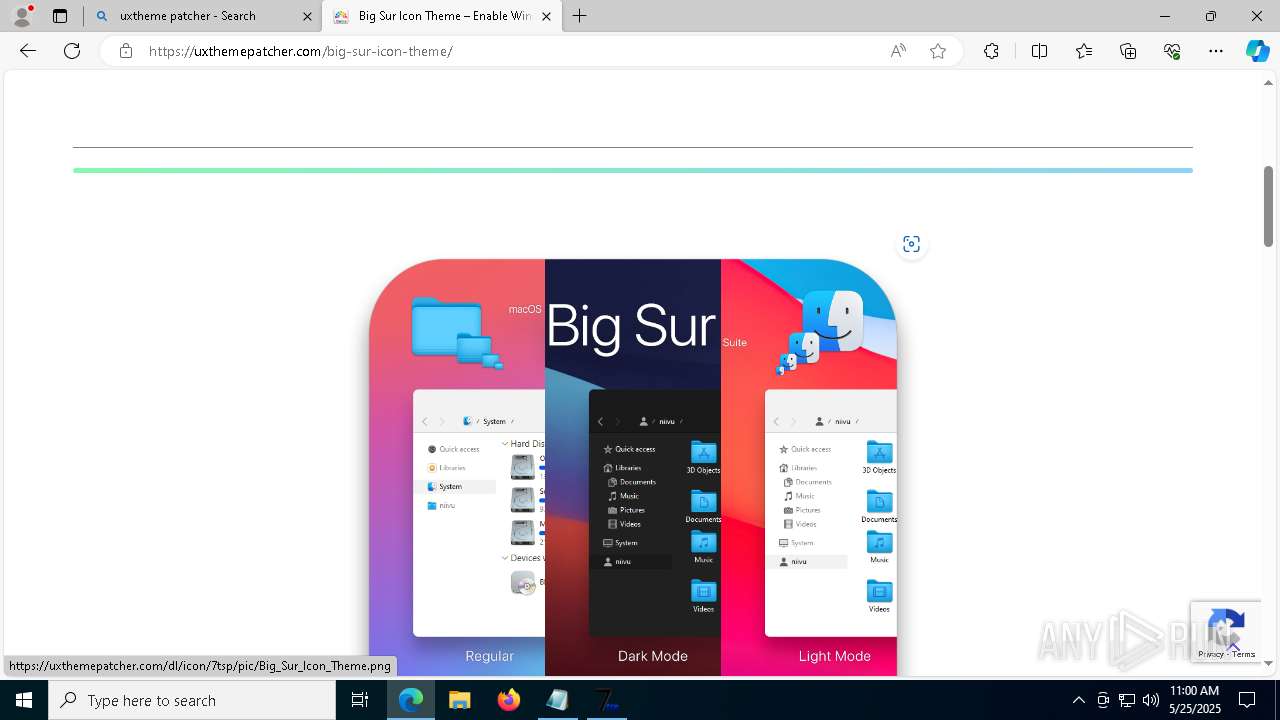Viewport: 1280px width, 720px height.
Task: Show hidden system tray icons
Action: 1078,700
